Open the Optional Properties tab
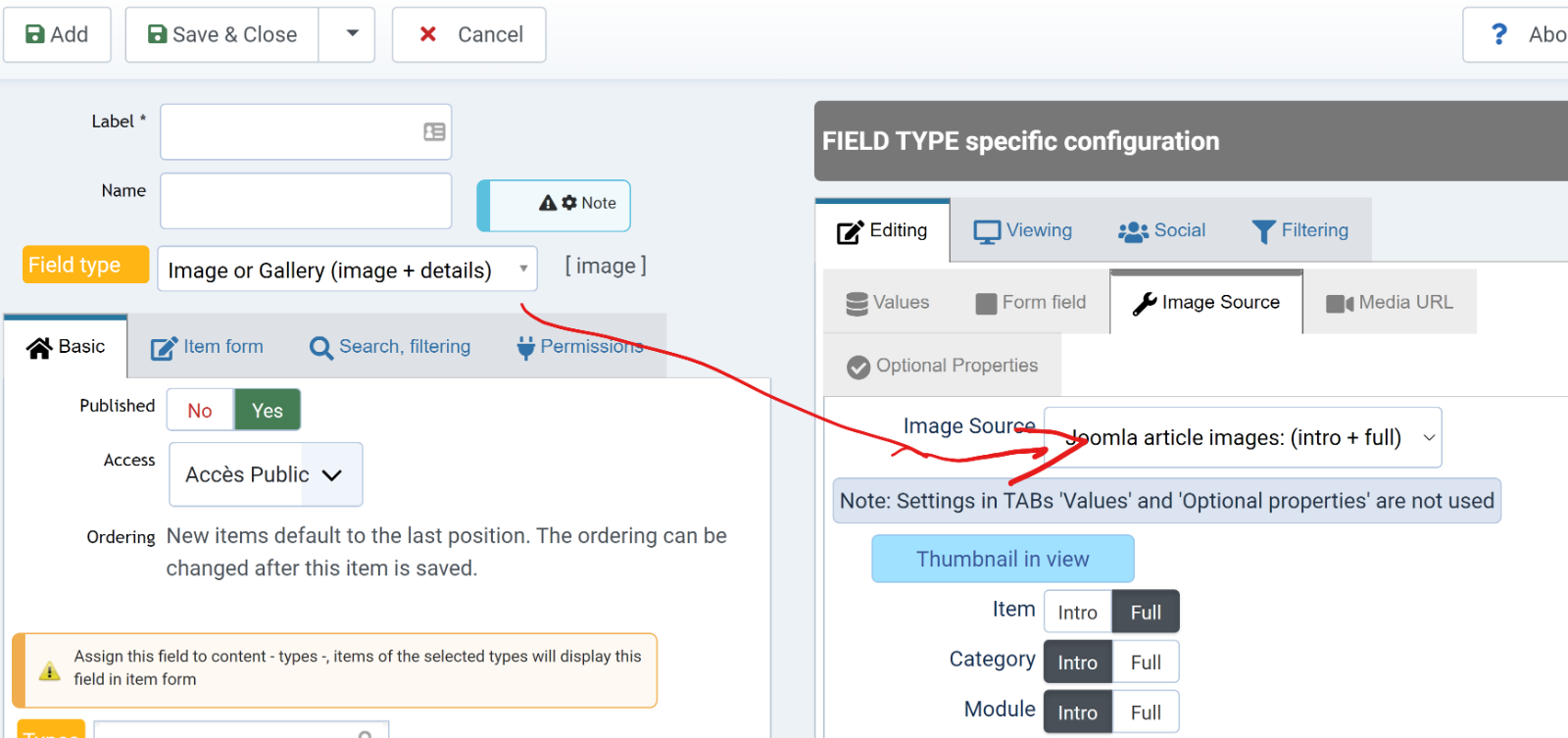This screenshot has height=738, width=1568. [943, 367]
